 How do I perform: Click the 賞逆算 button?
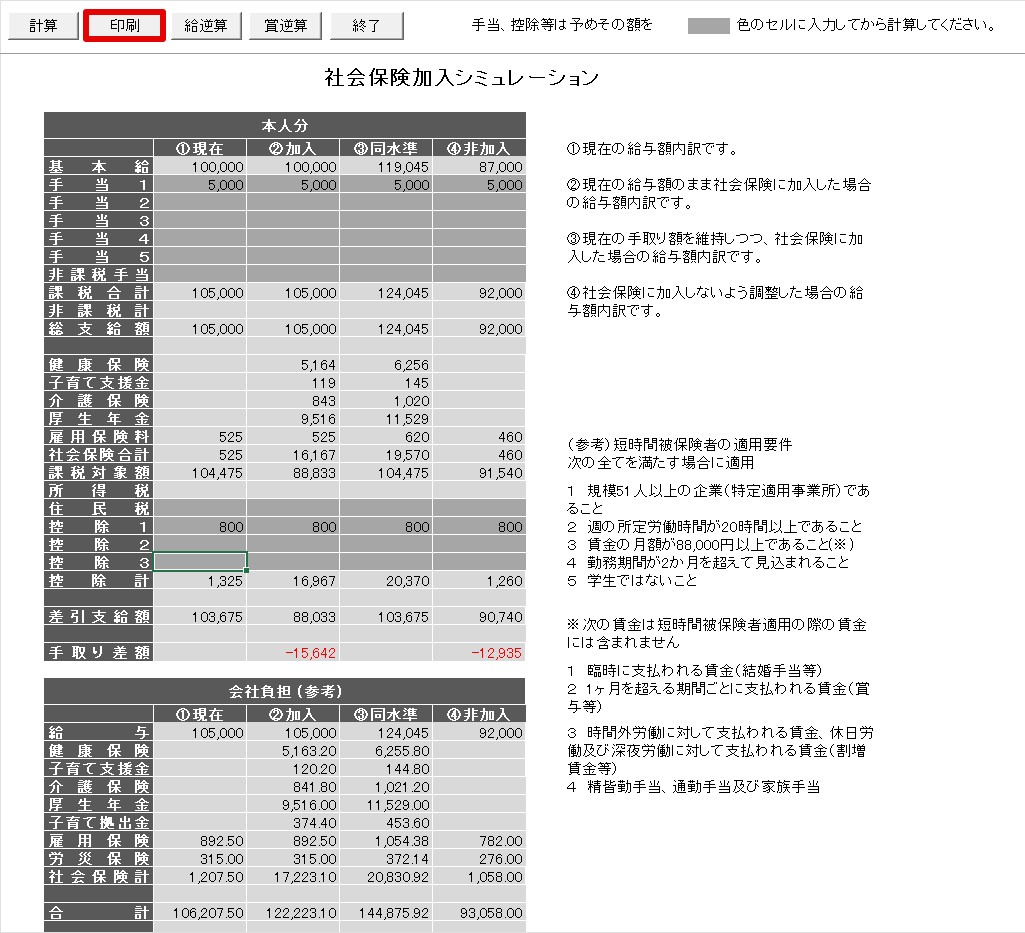pyautogui.click(x=286, y=25)
